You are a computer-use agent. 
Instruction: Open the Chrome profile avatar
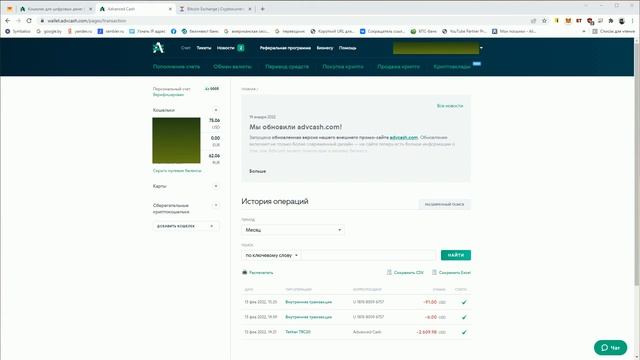tap(622, 20)
